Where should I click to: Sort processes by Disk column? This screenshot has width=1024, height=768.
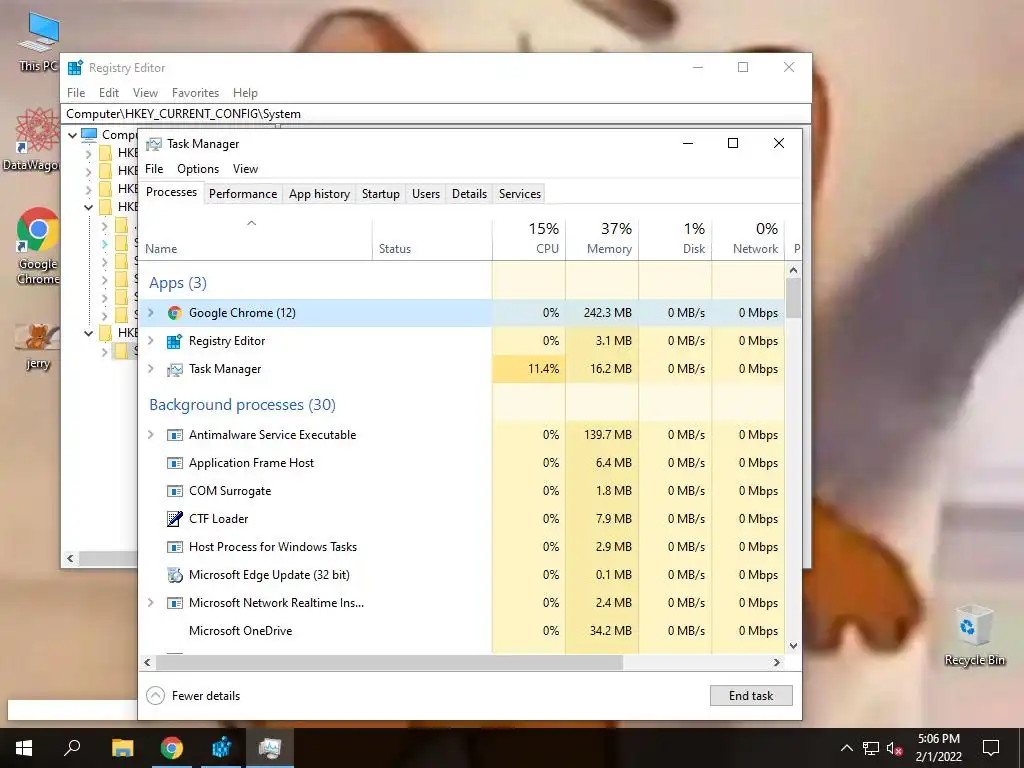coord(675,238)
